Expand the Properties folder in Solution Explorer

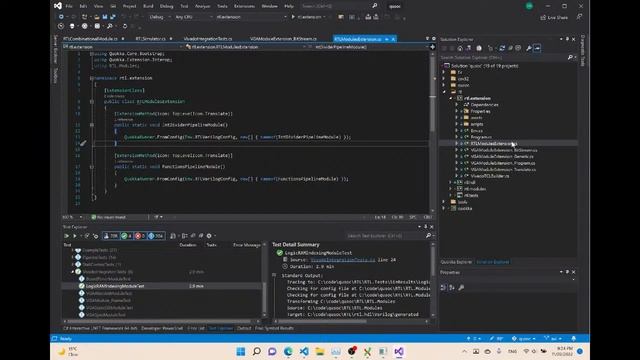[457, 111]
